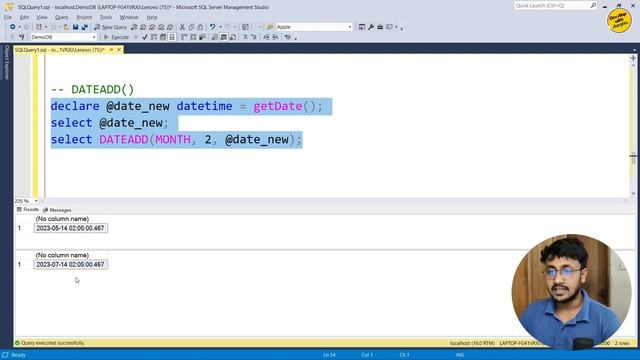Viewport: 640px width, 360px height.
Task: Expand the SQL editor toolbar options
Action: coord(296,38)
